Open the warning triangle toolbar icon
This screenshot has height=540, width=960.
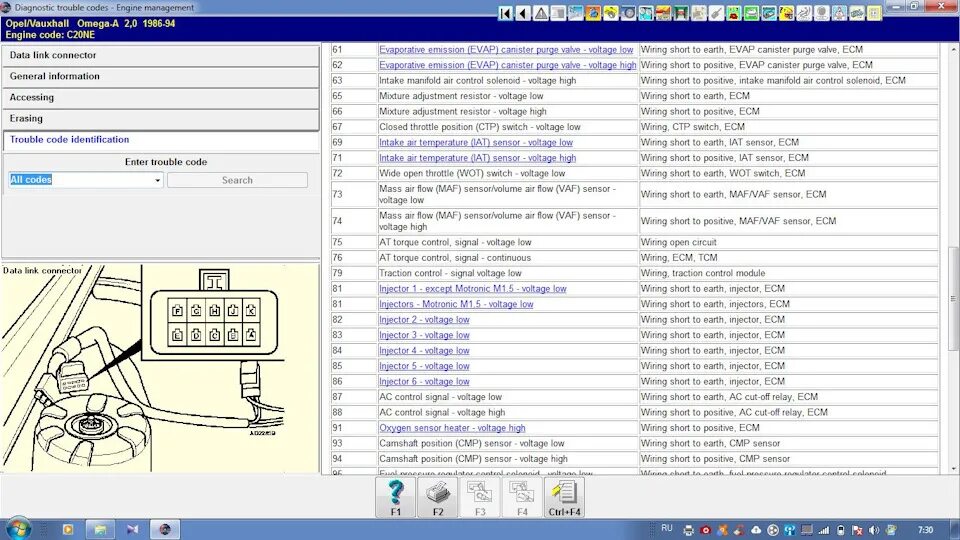point(541,13)
